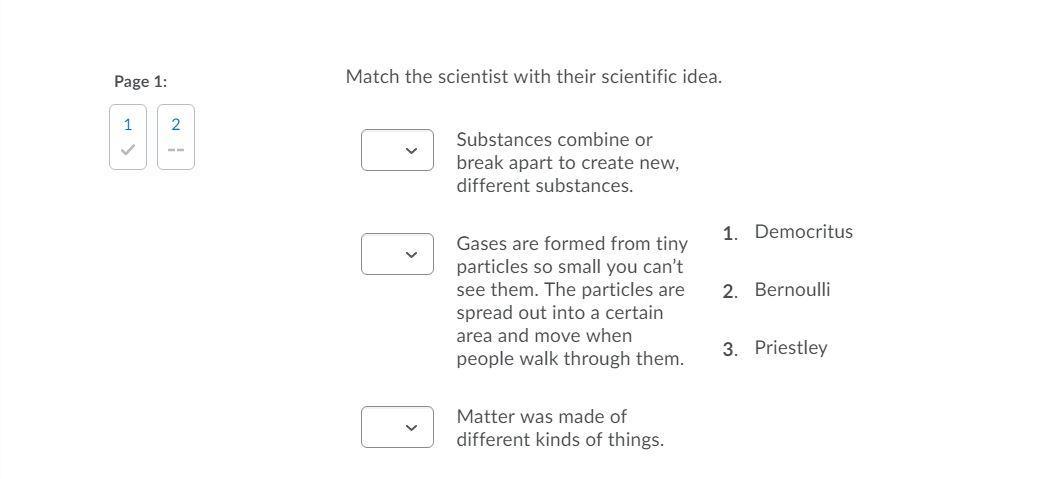Click the 'Gases are formed from tiny particles' statement

tap(571, 301)
